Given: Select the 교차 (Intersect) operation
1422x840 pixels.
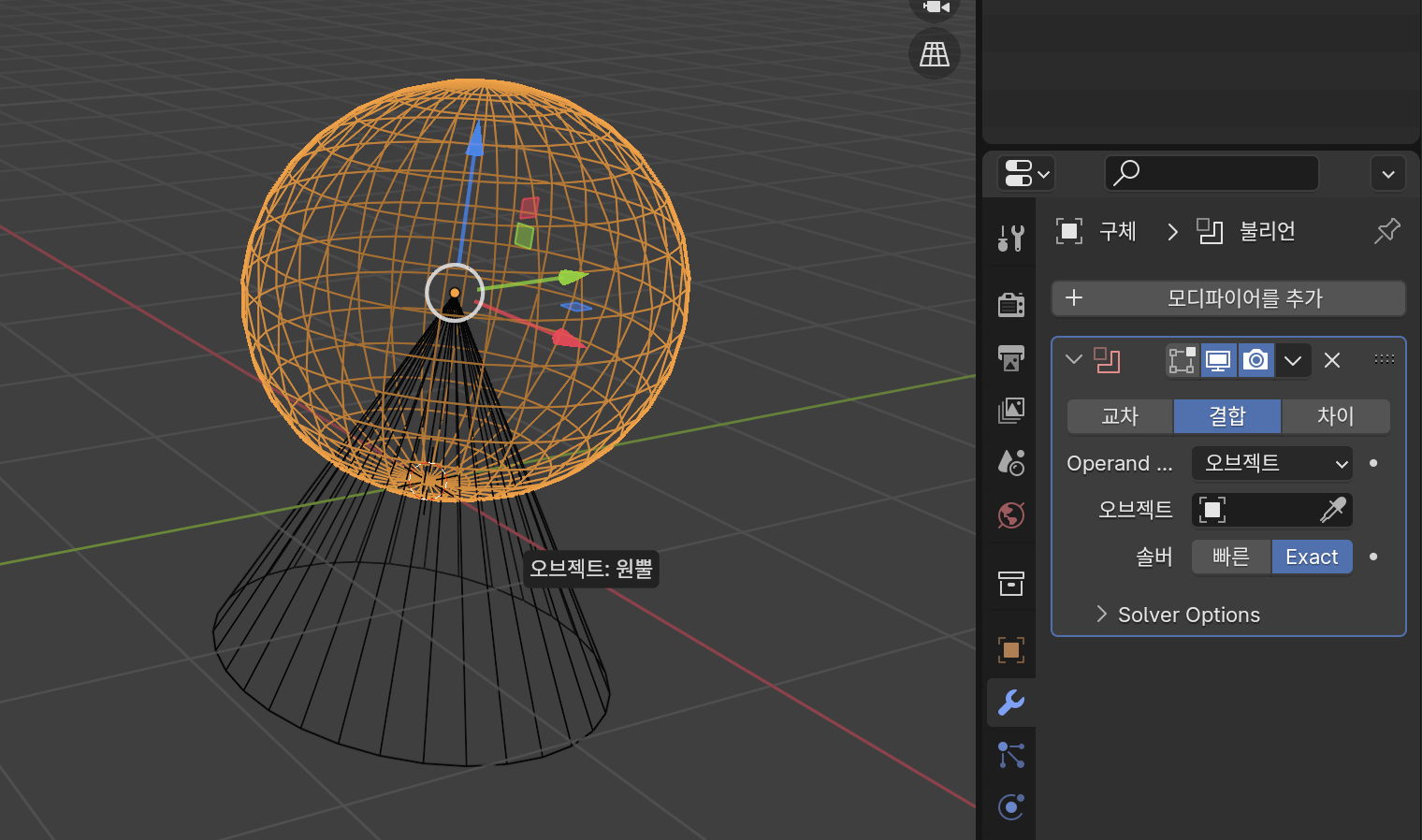Looking at the screenshot, I should [1120, 416].
